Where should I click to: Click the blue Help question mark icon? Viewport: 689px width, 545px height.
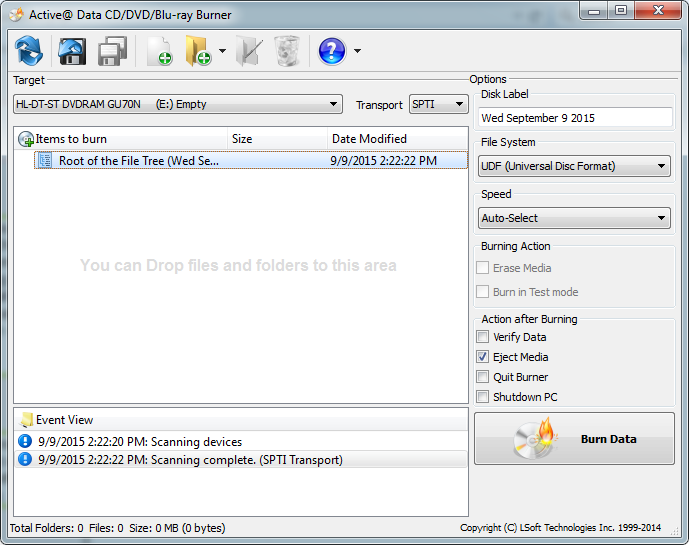click(x=332, y=51)
